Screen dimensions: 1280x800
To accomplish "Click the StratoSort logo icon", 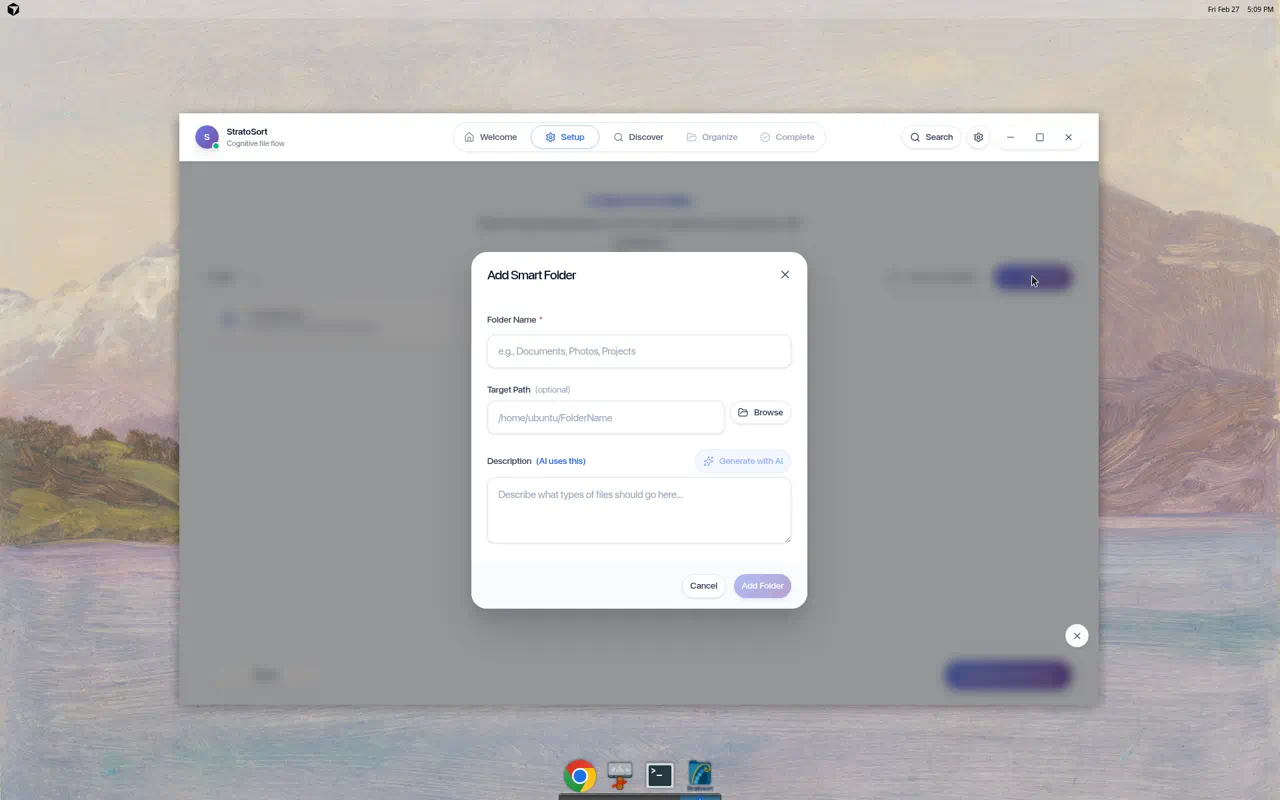I will click(206, 136).
